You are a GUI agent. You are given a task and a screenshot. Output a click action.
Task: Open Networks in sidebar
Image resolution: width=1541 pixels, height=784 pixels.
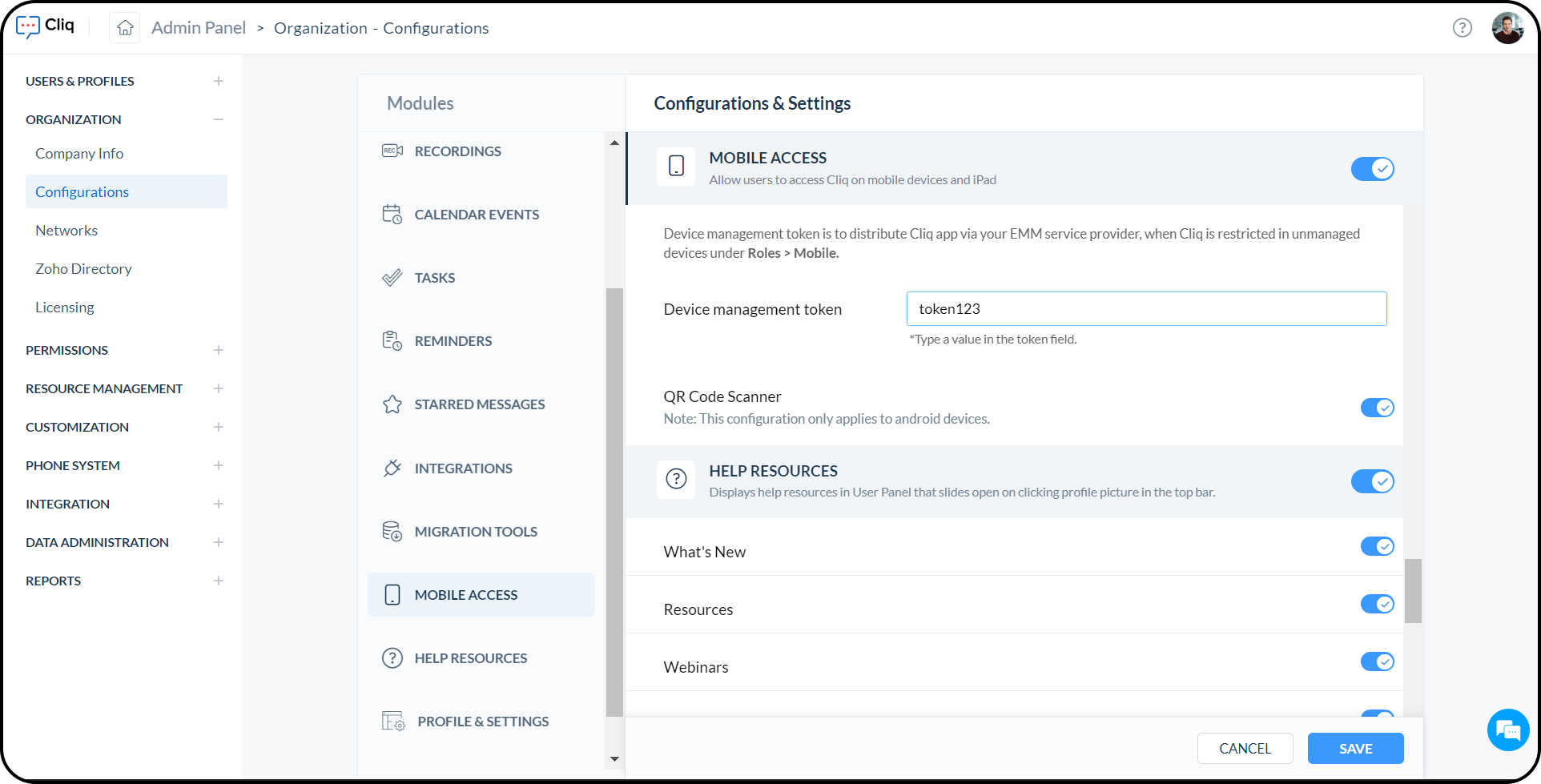(66, 230)
